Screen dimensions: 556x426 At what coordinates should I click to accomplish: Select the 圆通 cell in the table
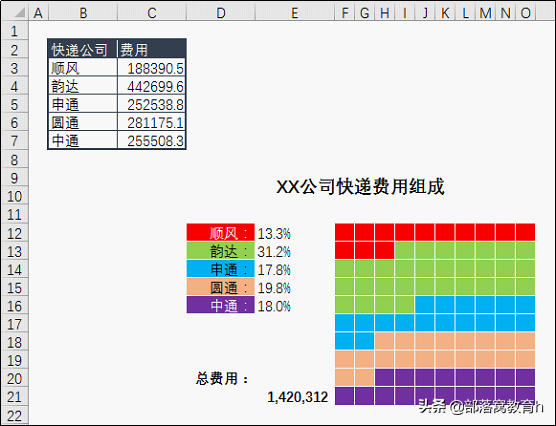point(82,122)
